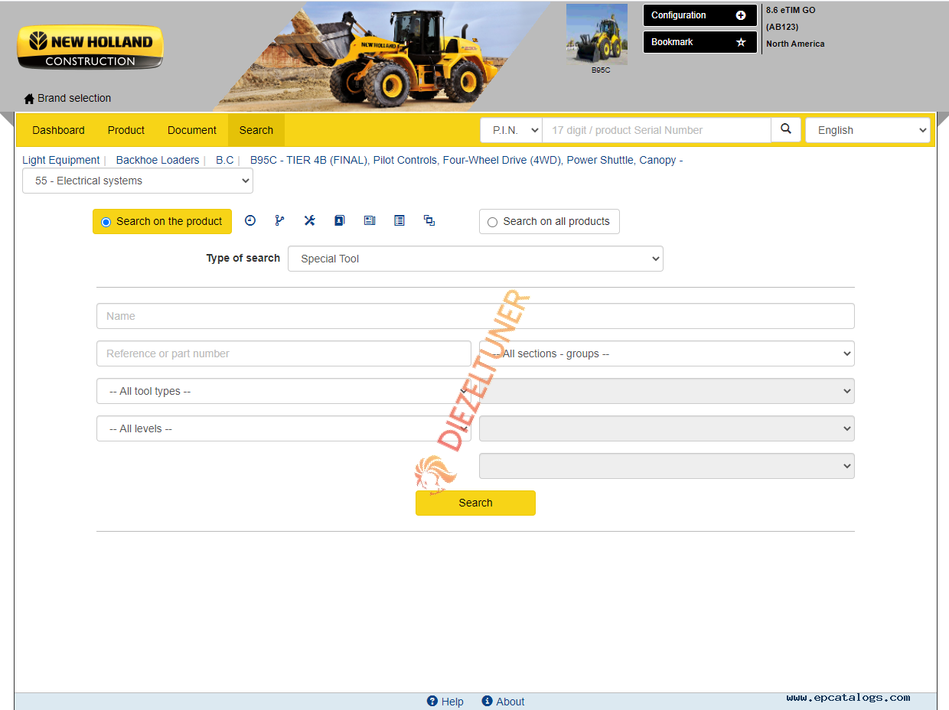Viewport: 949px width, 710px height.
Task: Open the Type of search Special Tool dropdown
Action: [476, 258]
